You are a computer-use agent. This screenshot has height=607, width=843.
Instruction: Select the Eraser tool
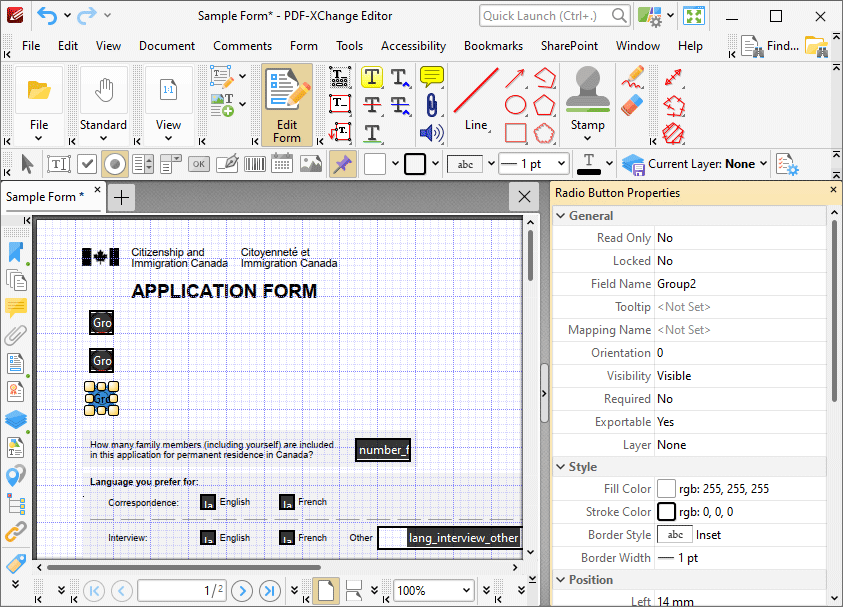click(633, 105)
